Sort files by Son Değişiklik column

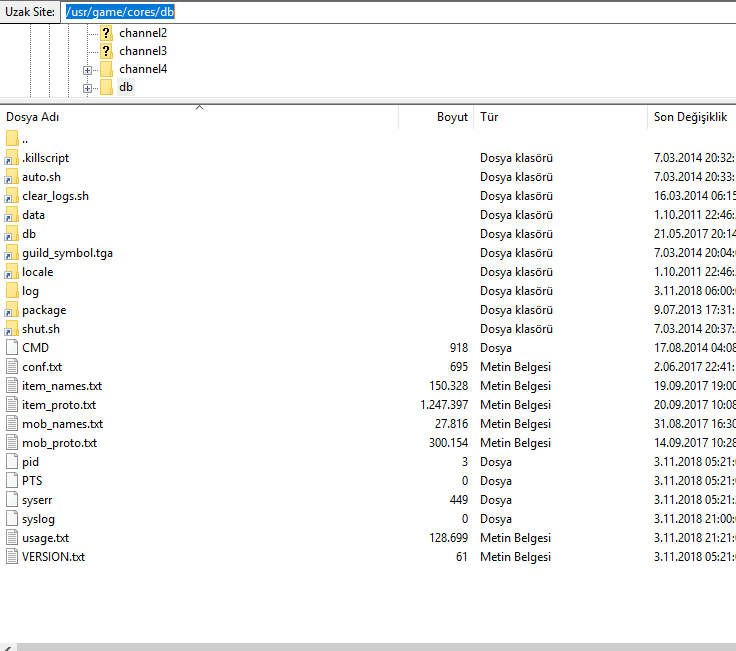692,117
